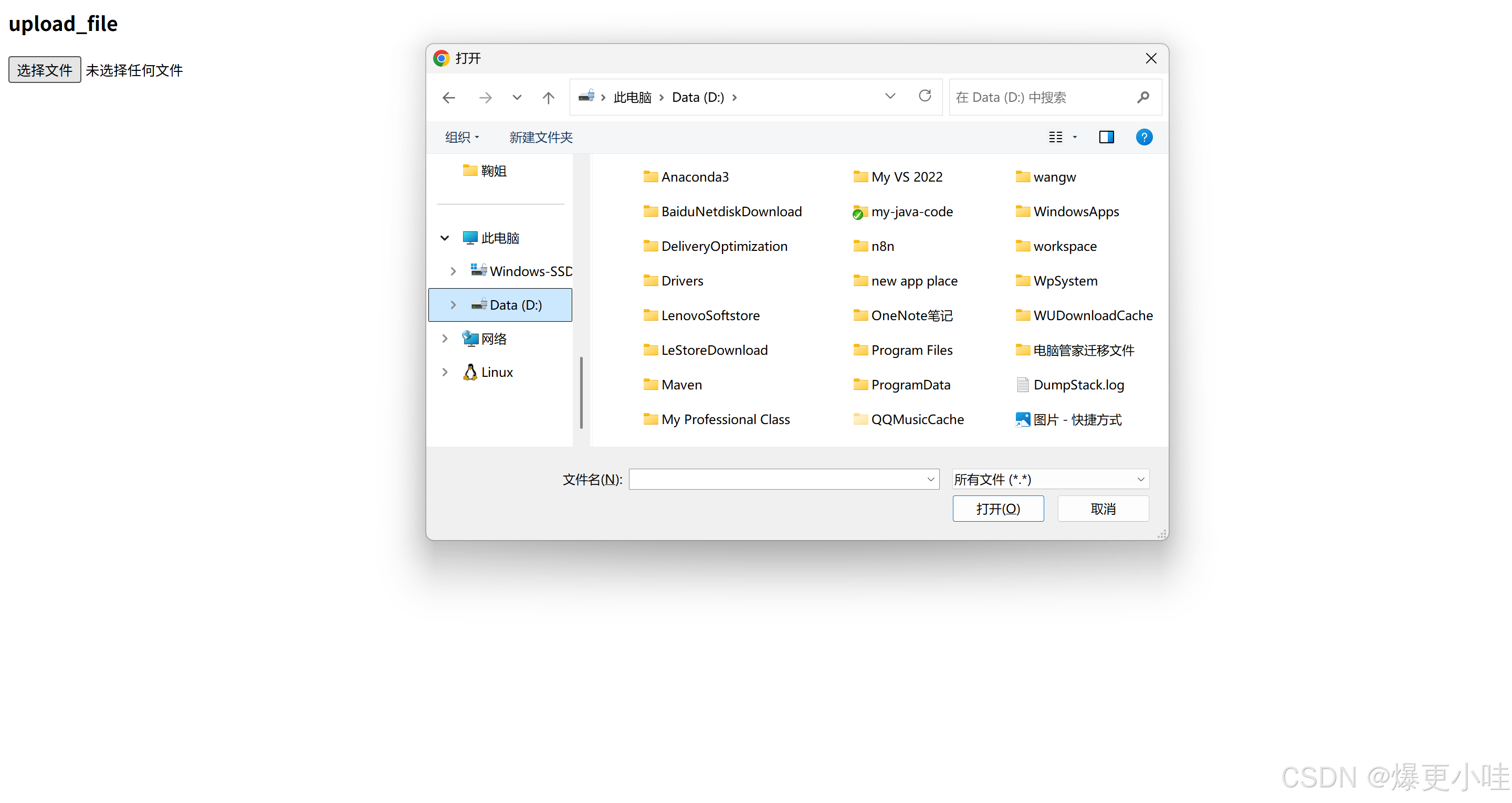Open the recent locations dropdown arrow
The height and width of the screenshot is (803, 1512).
(517, 98)
